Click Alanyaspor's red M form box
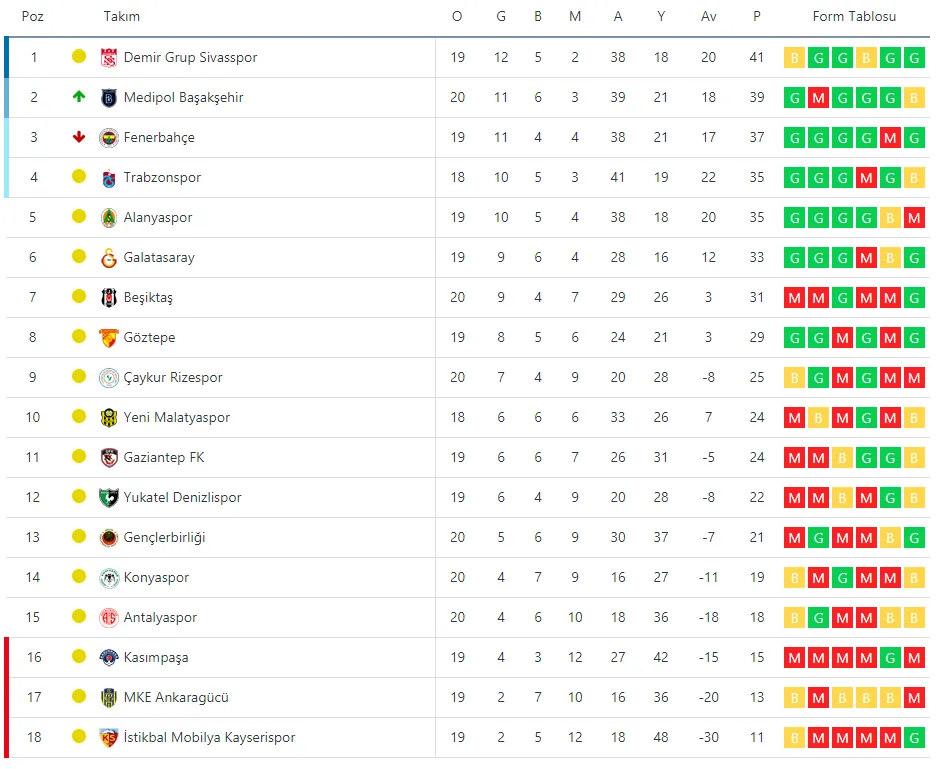The image size is (938, 769). coord(914,218)
